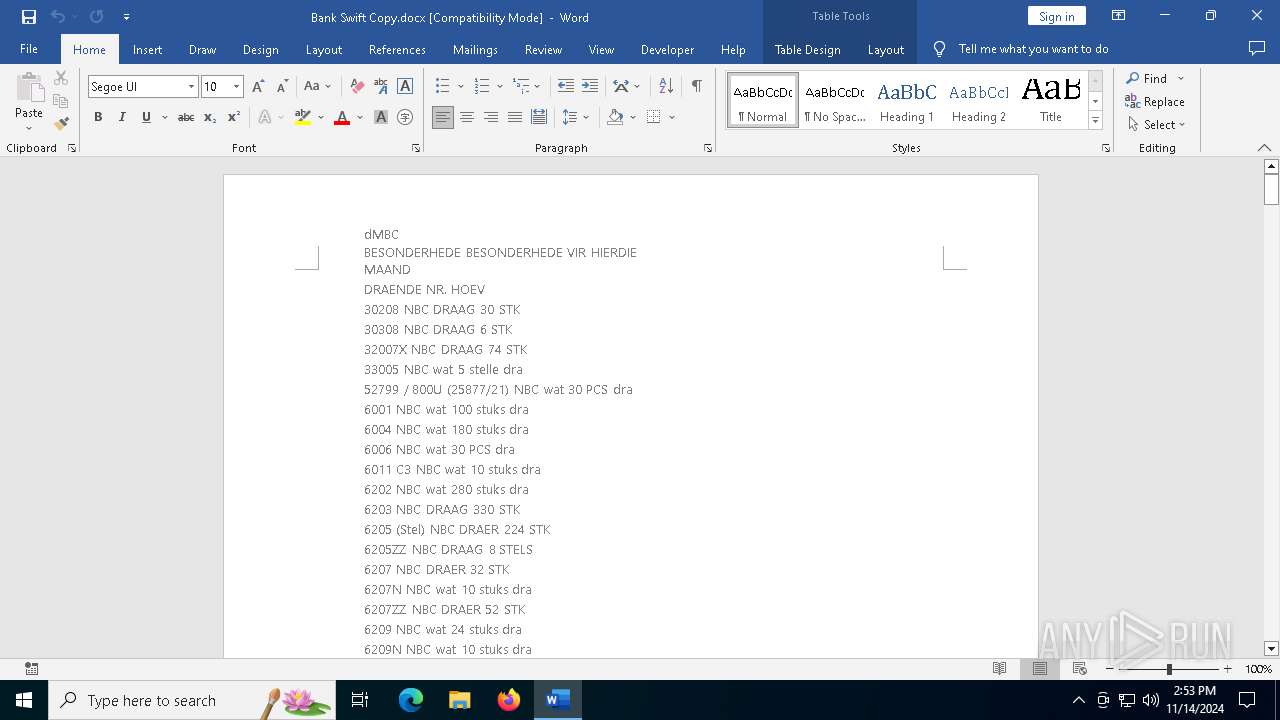1280x720 pixels.
Task: Open the Mailings tab
Action: (x=475, y=49)
